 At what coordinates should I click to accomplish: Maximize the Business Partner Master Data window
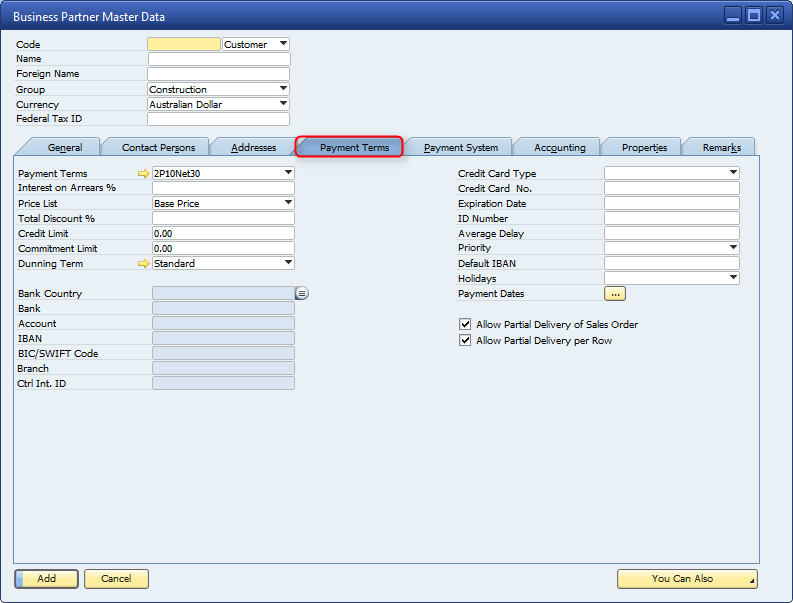754,16
